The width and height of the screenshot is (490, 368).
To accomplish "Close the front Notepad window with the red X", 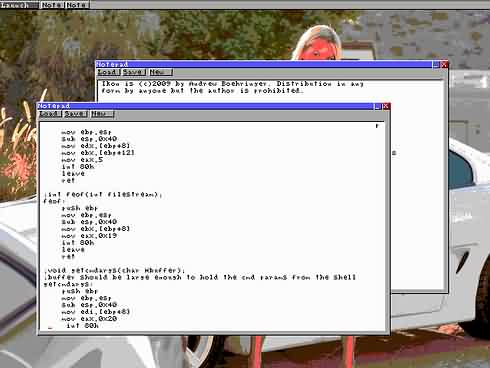I will coord(386,106).
